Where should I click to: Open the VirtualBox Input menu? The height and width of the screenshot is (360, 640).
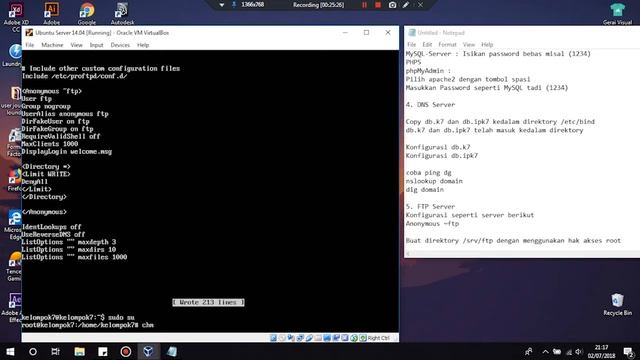(96, 45)
